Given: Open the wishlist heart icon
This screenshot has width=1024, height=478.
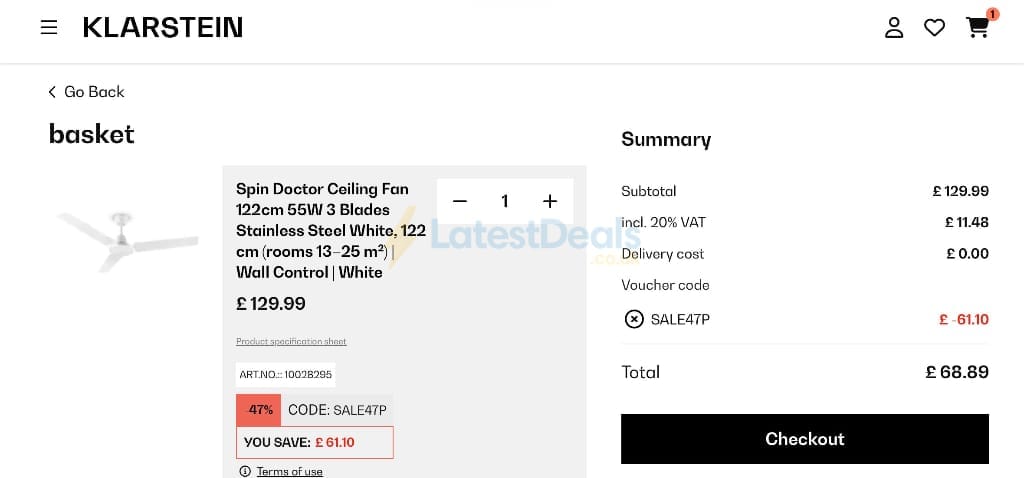Looking at the screenshot, I should [934, 27].
